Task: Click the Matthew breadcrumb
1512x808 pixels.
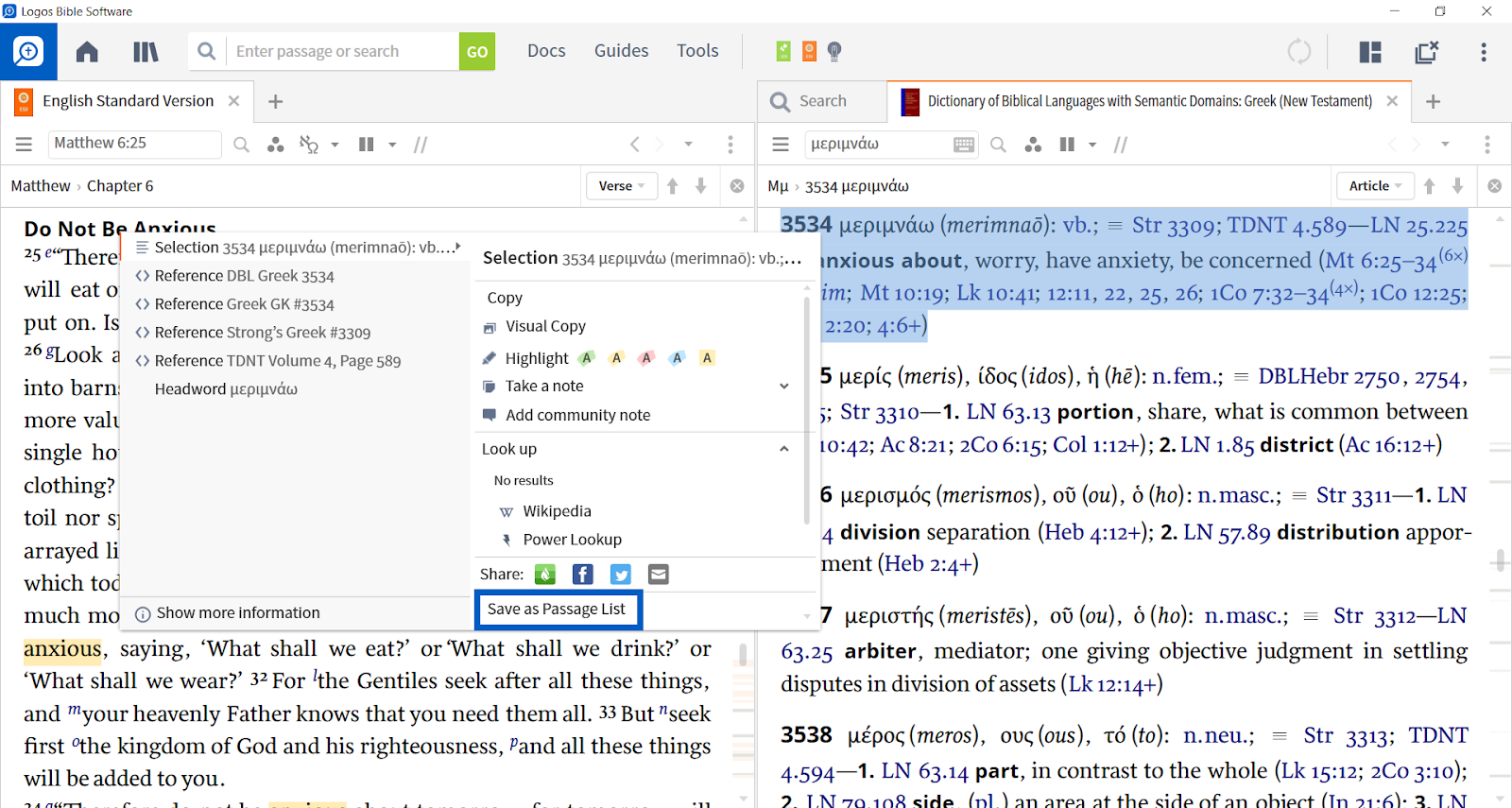Action: [41, 186]
